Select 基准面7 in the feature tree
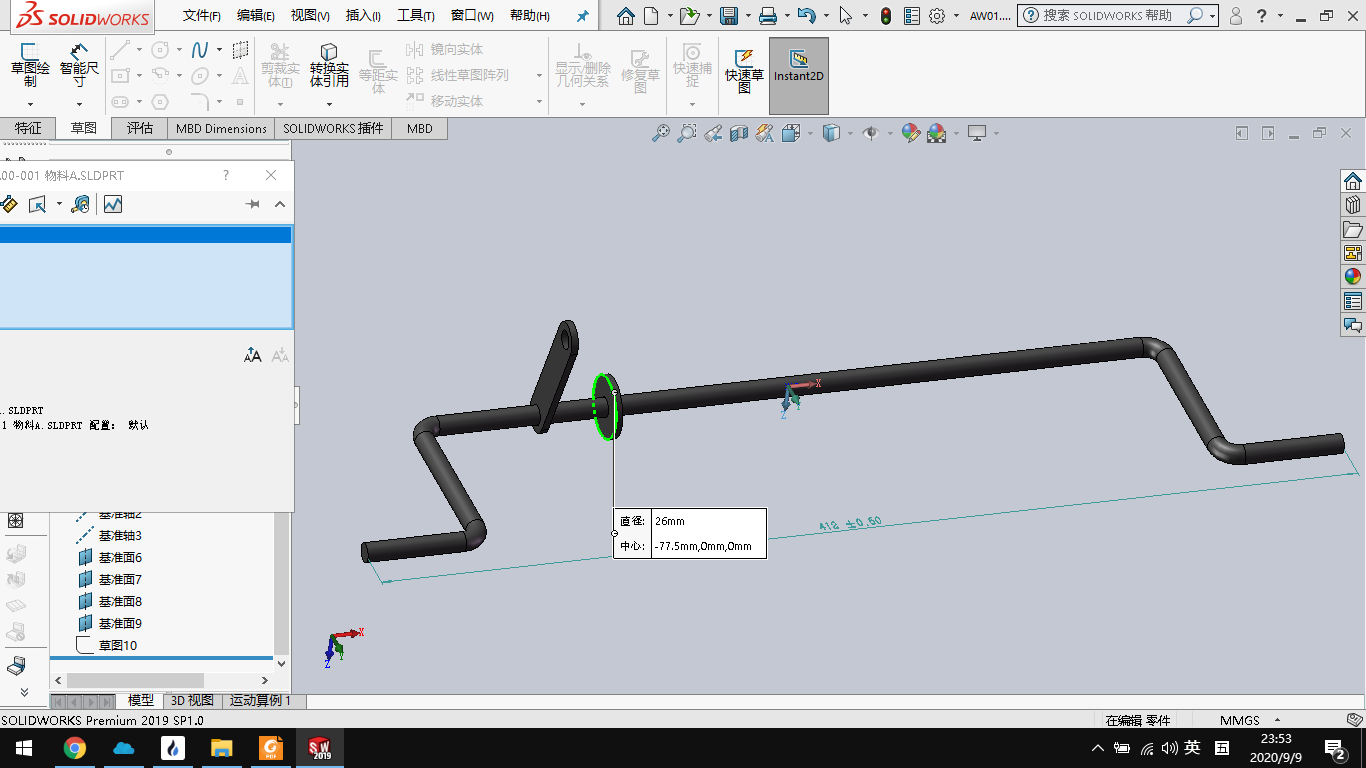The width and height of the screenshot is (1366, 768). click(x=120, y=579)
